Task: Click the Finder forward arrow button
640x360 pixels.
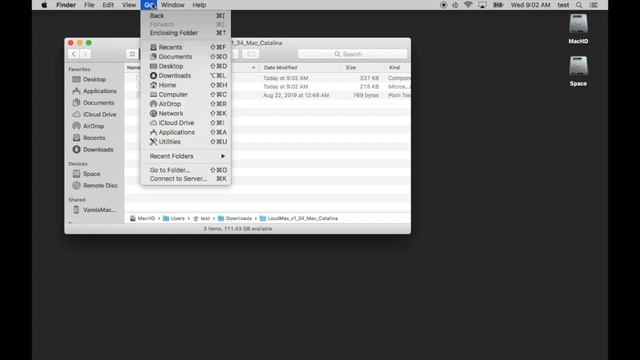Action: (84, 54)
